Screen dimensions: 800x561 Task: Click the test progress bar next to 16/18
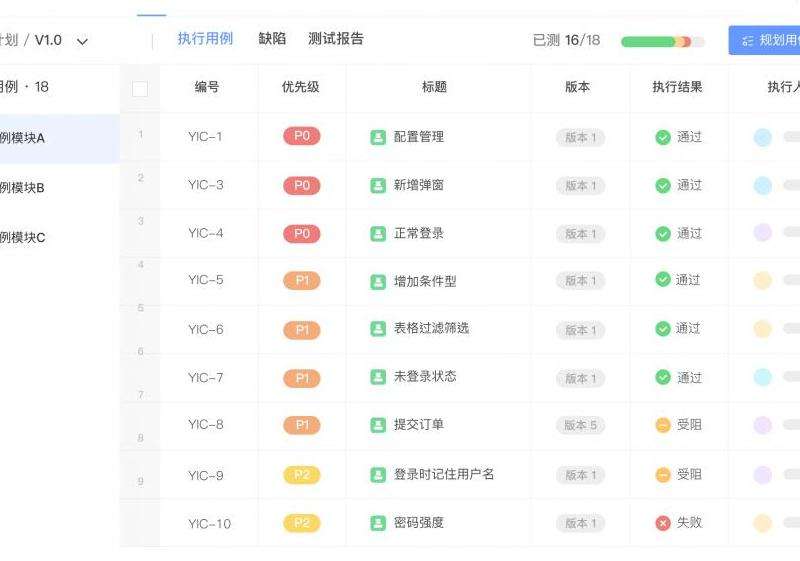click(663, 42)
